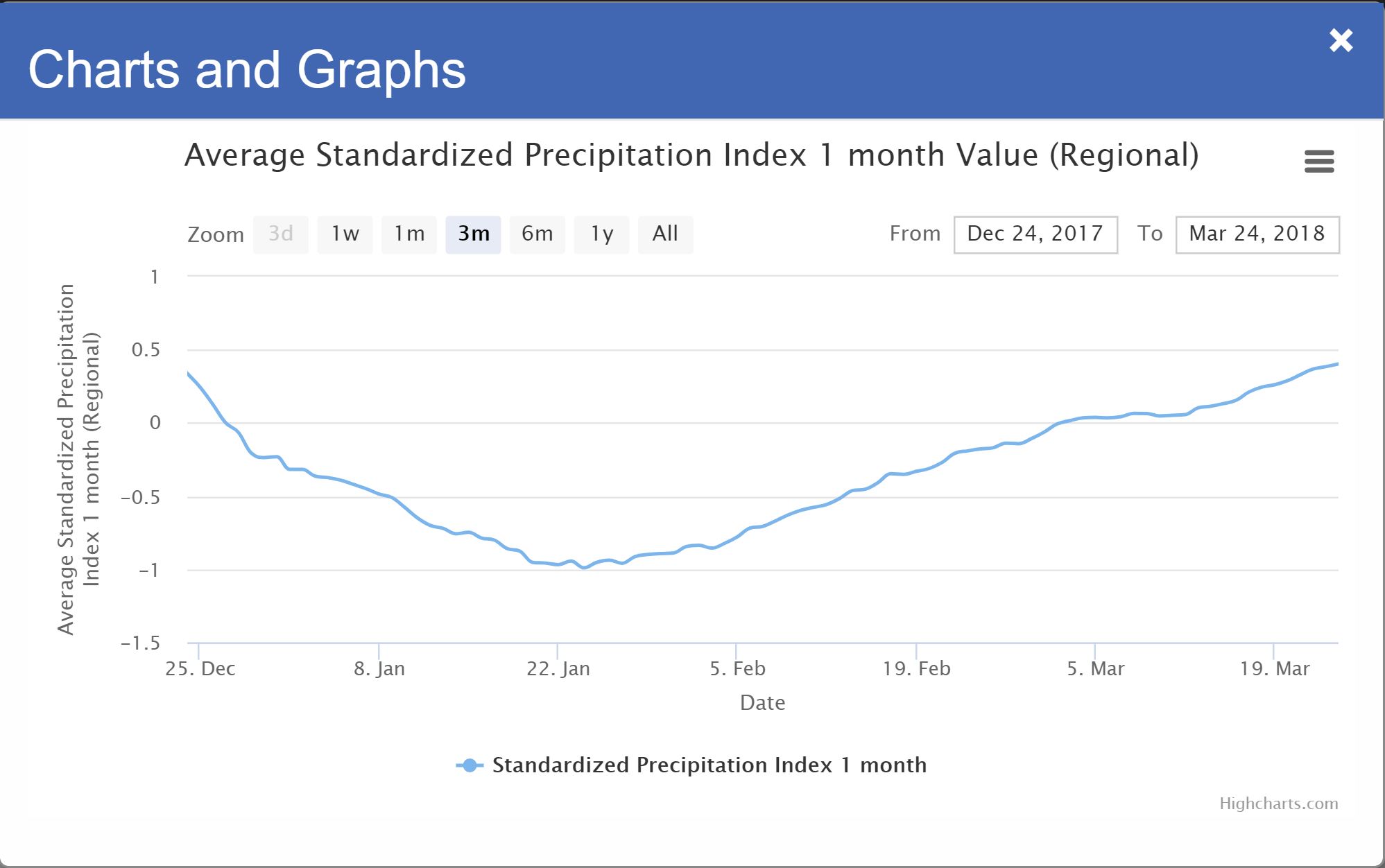This screenshot has height=868, width=1385.
Task: Open the chart context hamburger menu
Action: click(x=1318, y=162)
